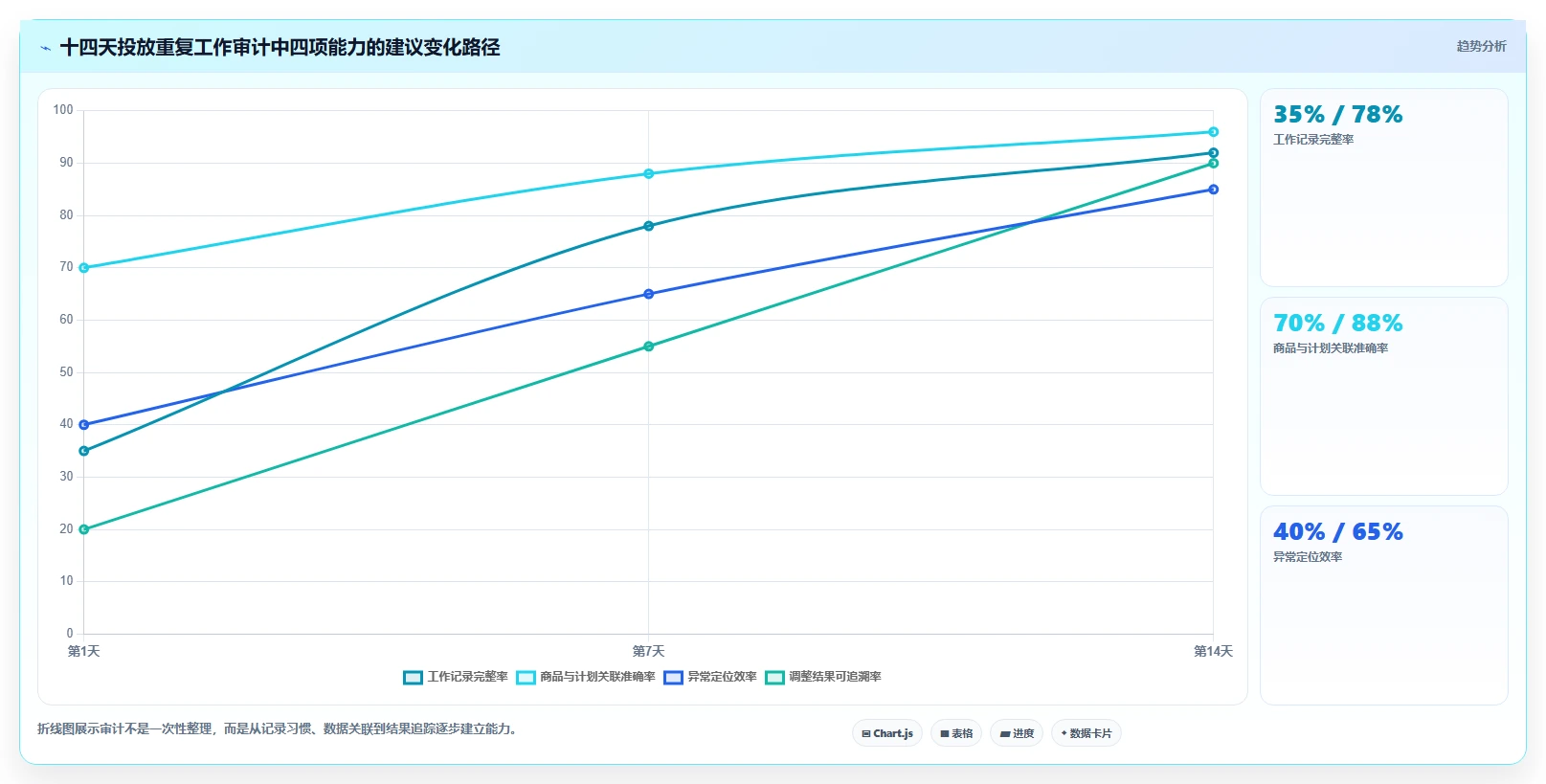Select the 调整结果可追溯率 point at 第7天
Viewport: 1546px width, 784px height.
click(649, 347)
